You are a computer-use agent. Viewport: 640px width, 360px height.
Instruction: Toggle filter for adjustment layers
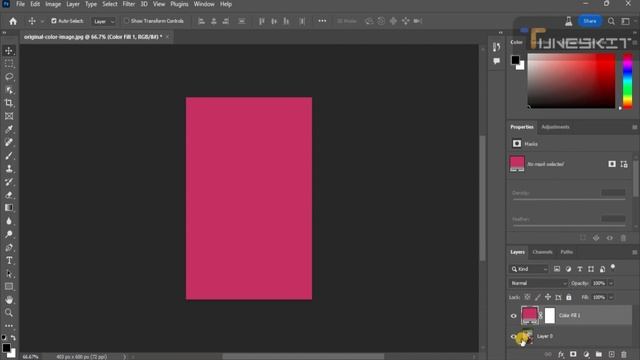(x=568, y=269)
